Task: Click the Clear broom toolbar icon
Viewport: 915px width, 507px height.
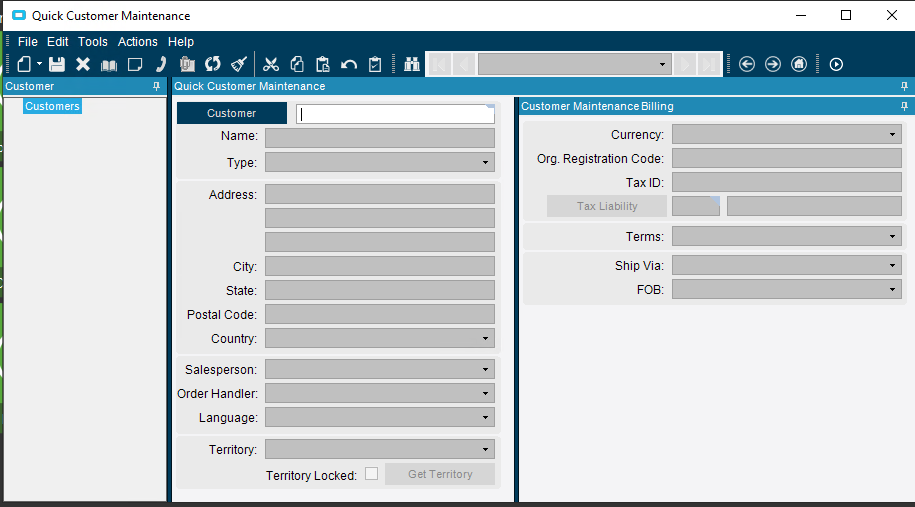Action: [239, 64]
